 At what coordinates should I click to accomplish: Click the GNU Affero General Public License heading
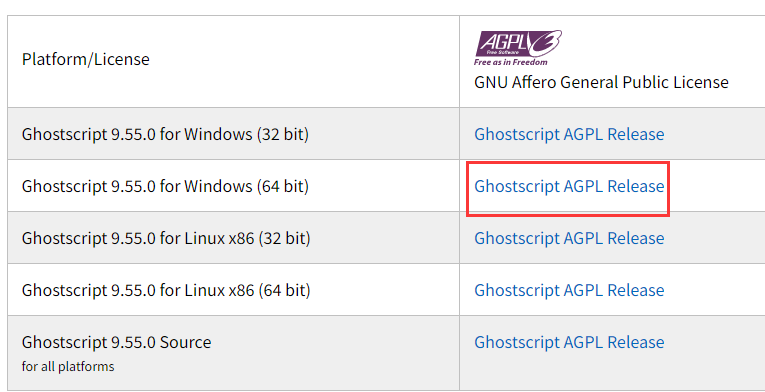[x=601, y=82]
